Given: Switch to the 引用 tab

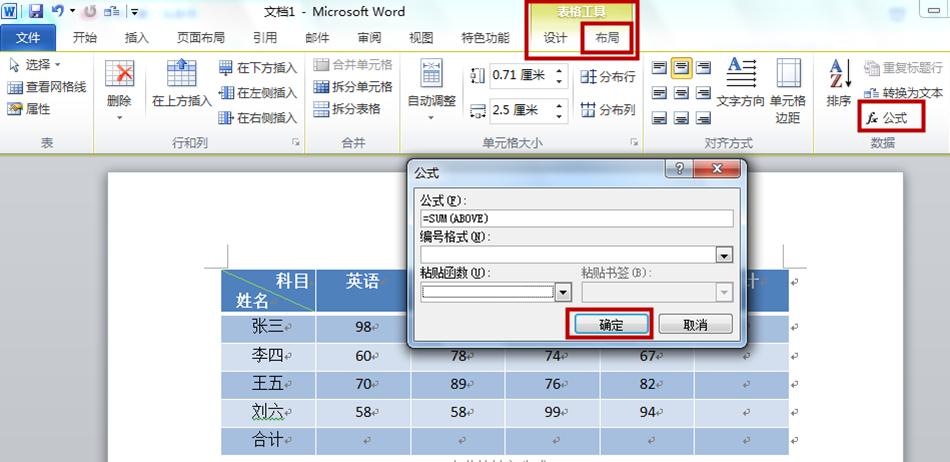Looking at the screenshot, I should (265, 38).
